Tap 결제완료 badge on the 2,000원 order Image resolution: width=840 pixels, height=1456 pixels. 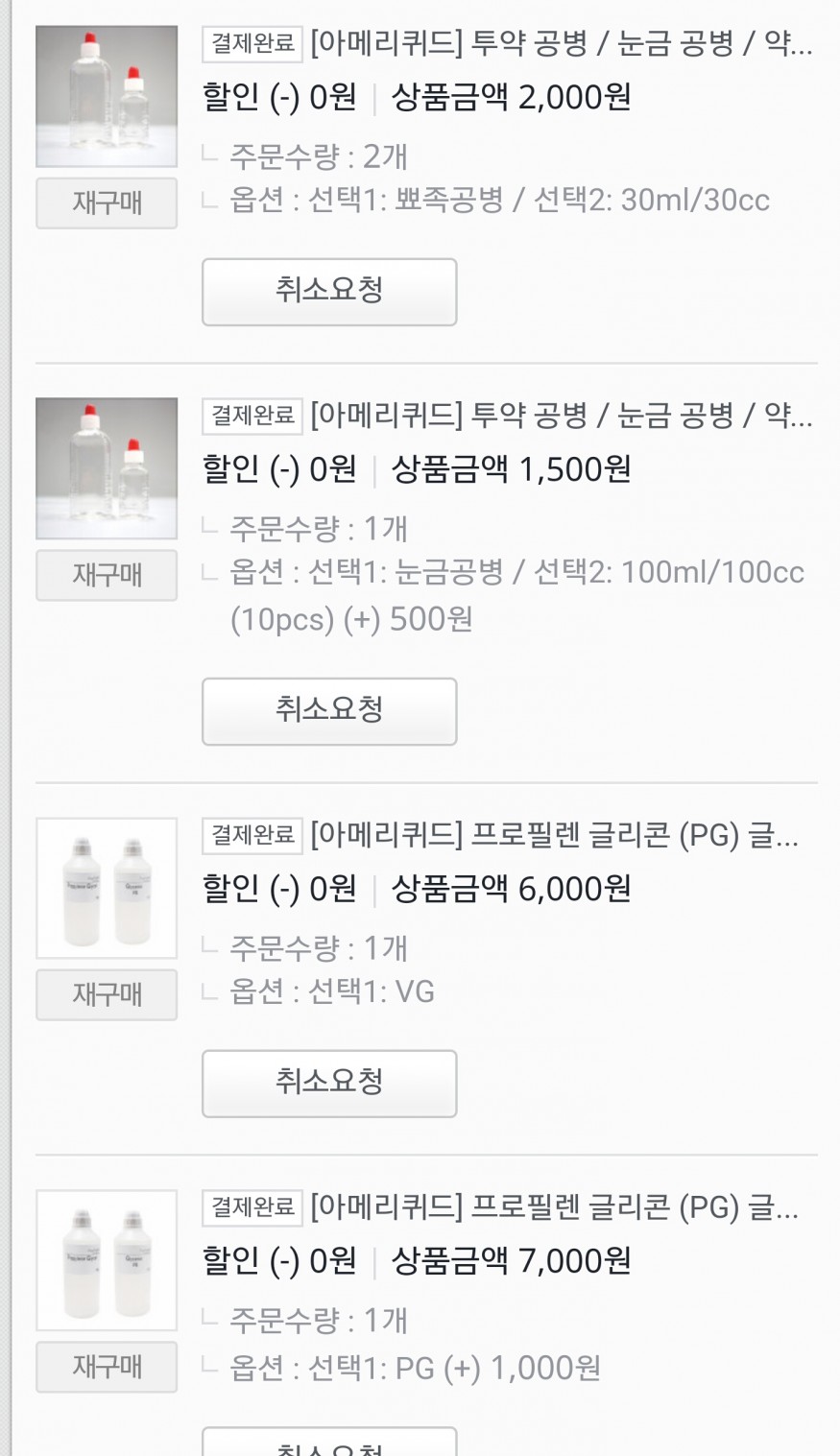(x=252, y=44)
